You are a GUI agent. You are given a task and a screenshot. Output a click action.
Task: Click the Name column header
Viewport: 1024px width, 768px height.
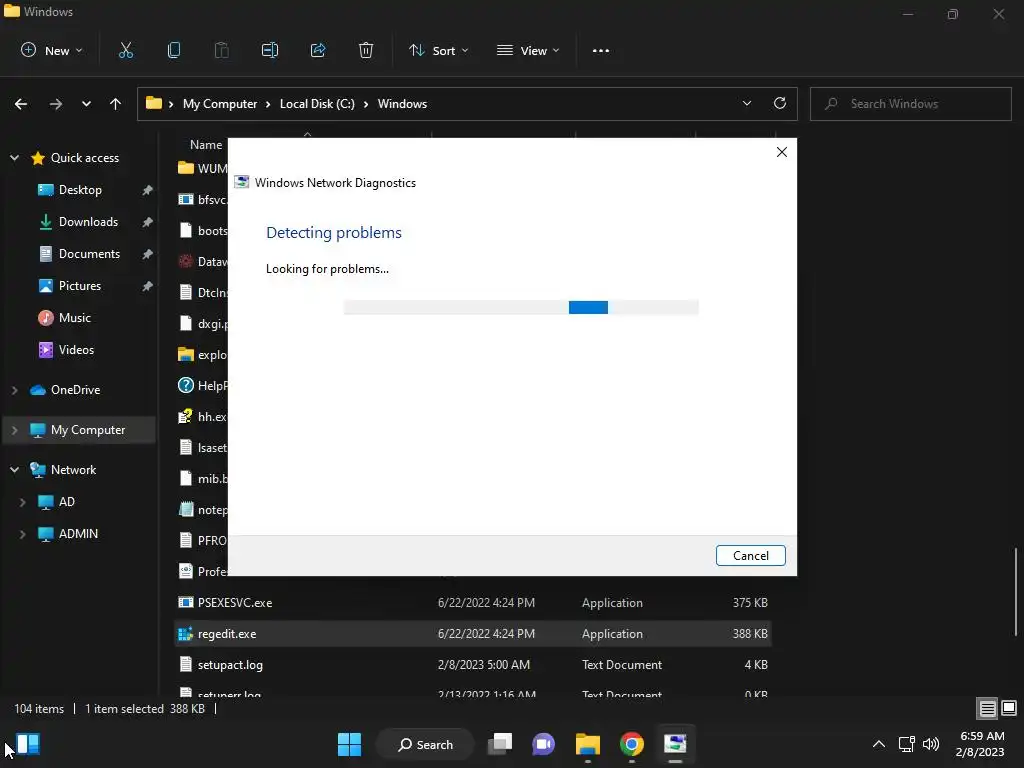(206, 145)
